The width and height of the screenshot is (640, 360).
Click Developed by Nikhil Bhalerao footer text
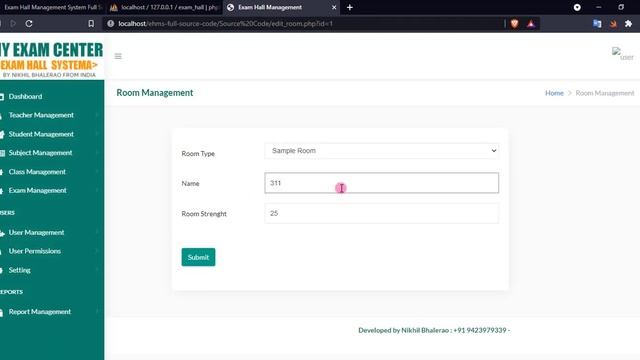[x=434, y=330]
